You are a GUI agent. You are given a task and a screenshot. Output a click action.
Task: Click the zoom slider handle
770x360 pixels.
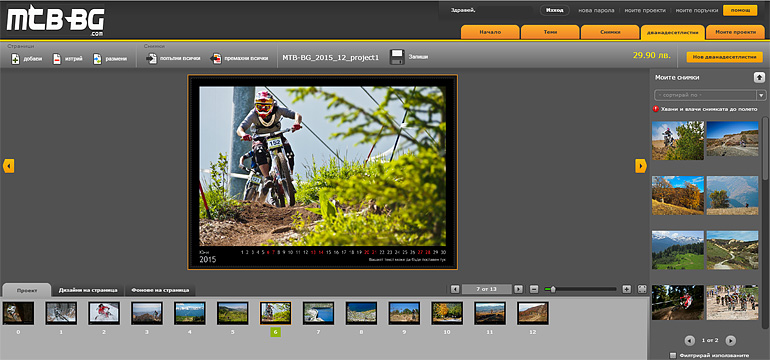click(552, 289)
